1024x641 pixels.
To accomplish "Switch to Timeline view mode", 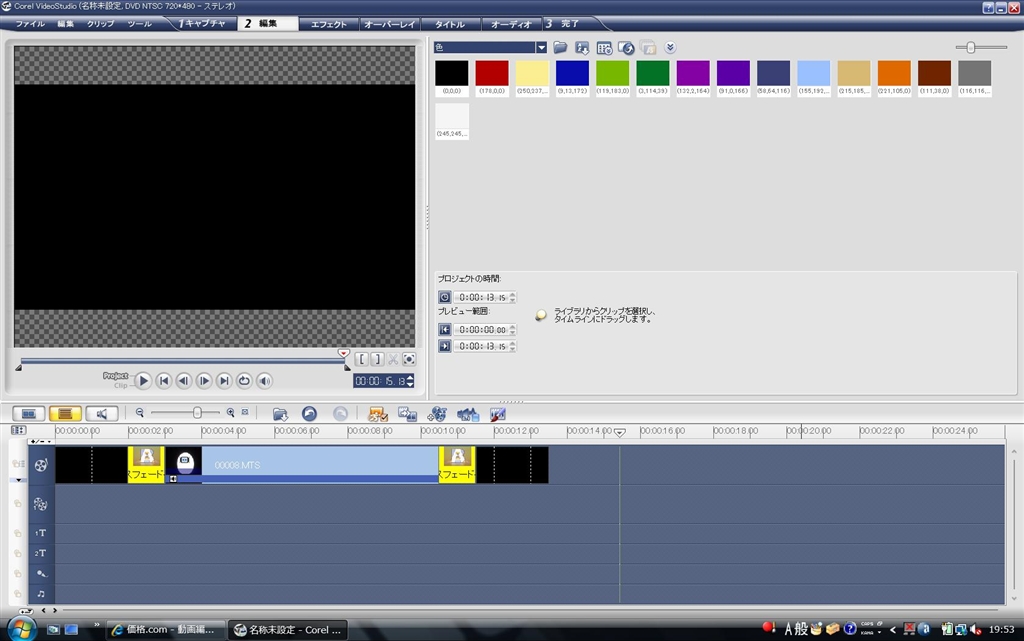I will click(65, 412).
